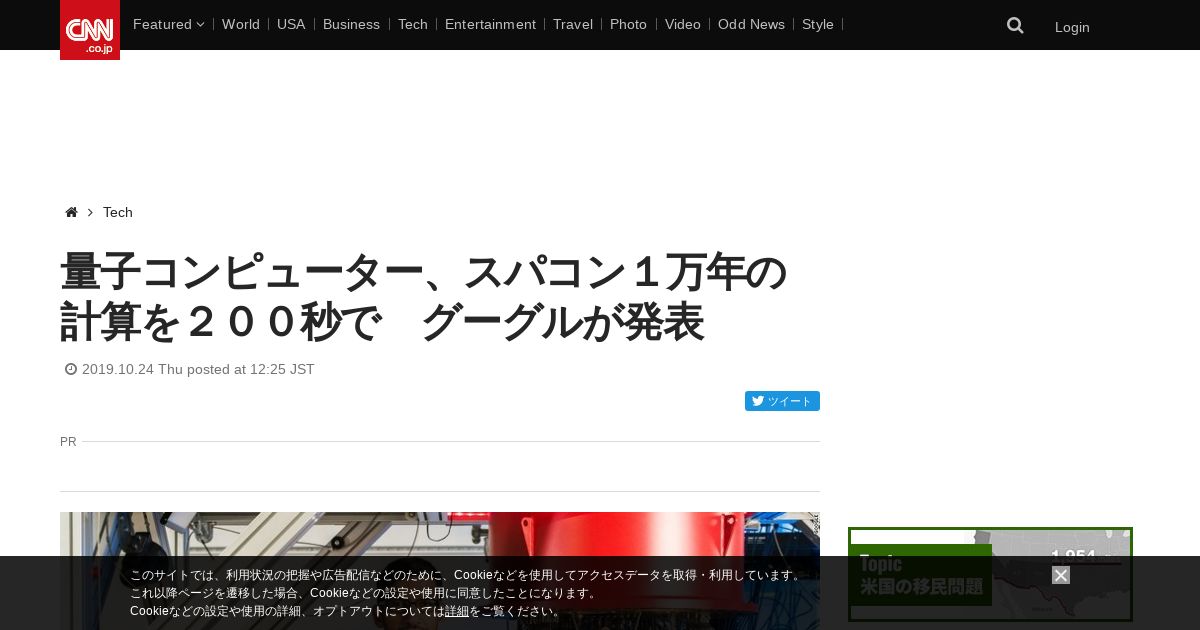Open the World section
Viewport: 1200px width, 630px height.
241,24
